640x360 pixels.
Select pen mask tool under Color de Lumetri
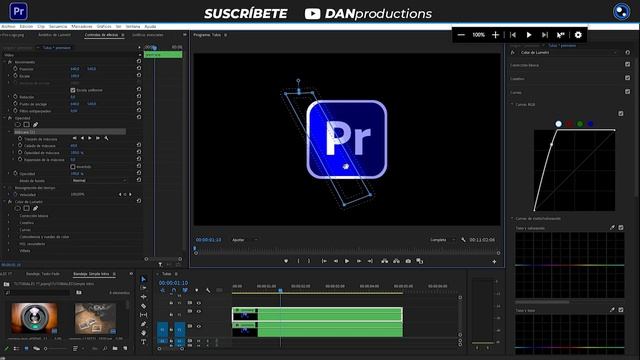click(x=36, y=209)
